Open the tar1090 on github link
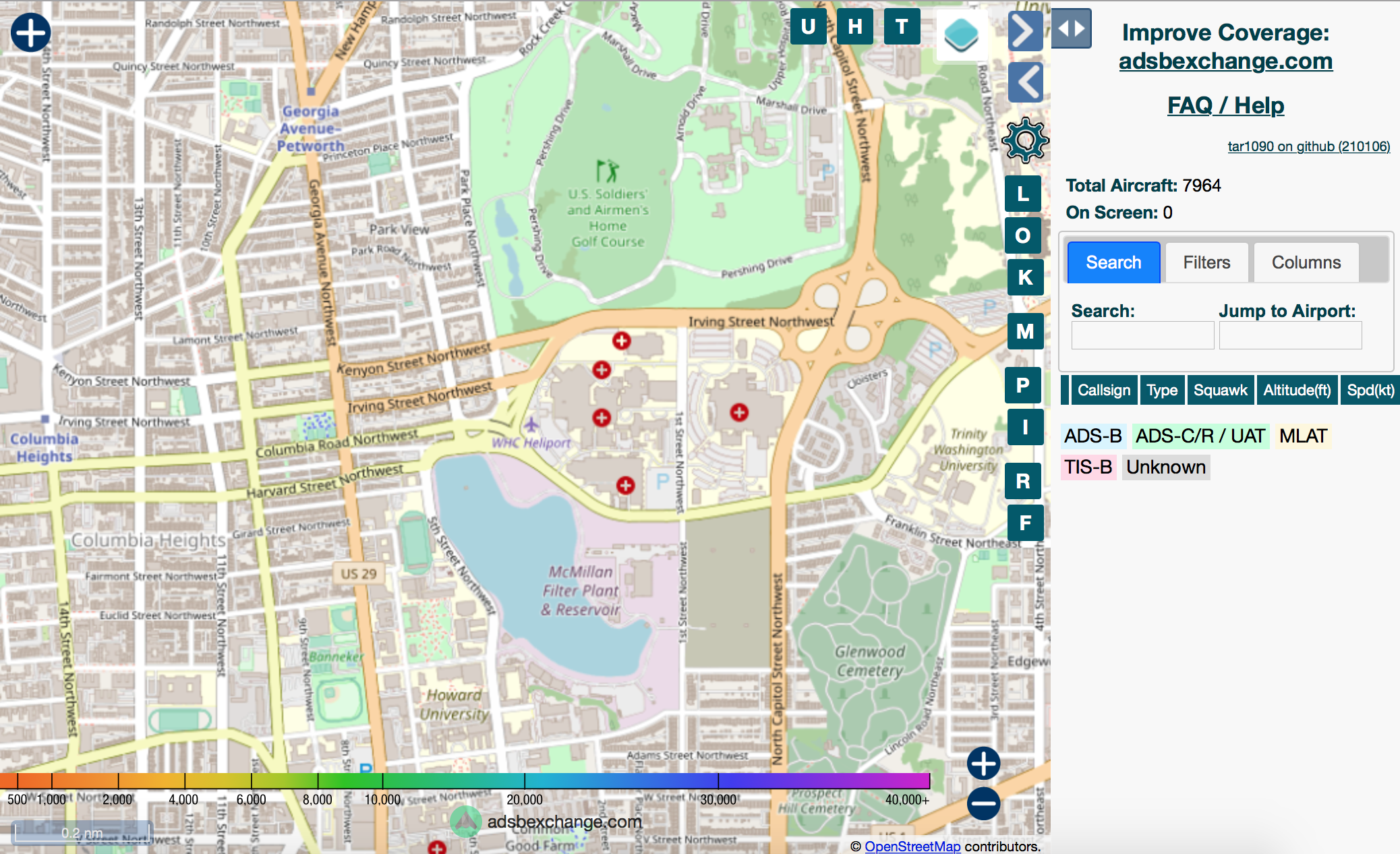1400x854 pixels. click(1308, 146)
